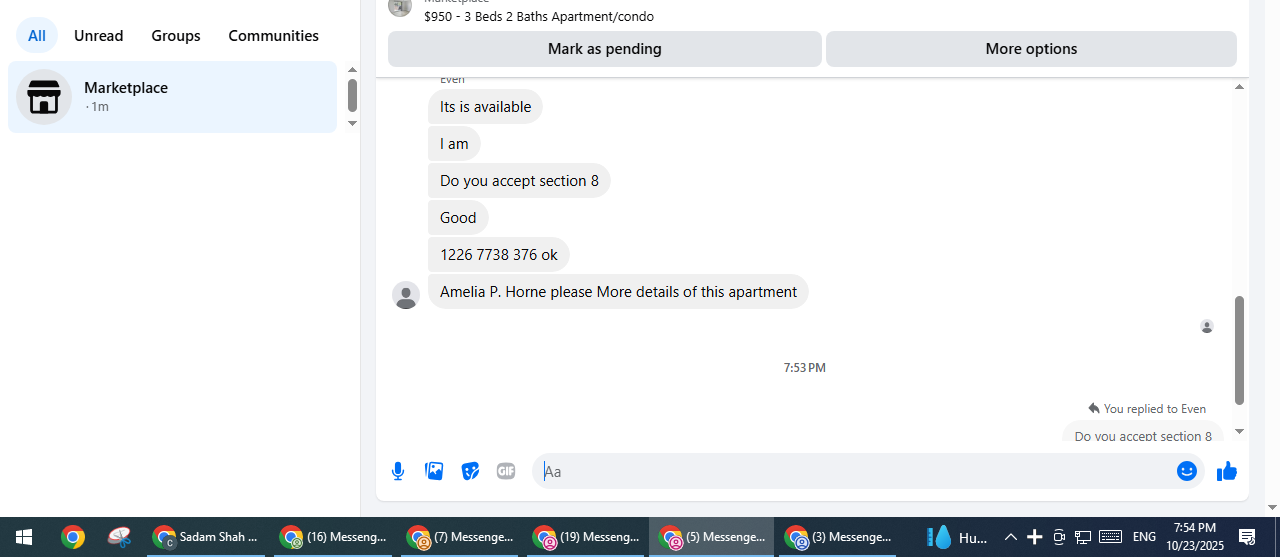The width and height of the screenshot is (1280, 557).
Task: Switch to the Unread tab
Action: (x=99, y=36)
